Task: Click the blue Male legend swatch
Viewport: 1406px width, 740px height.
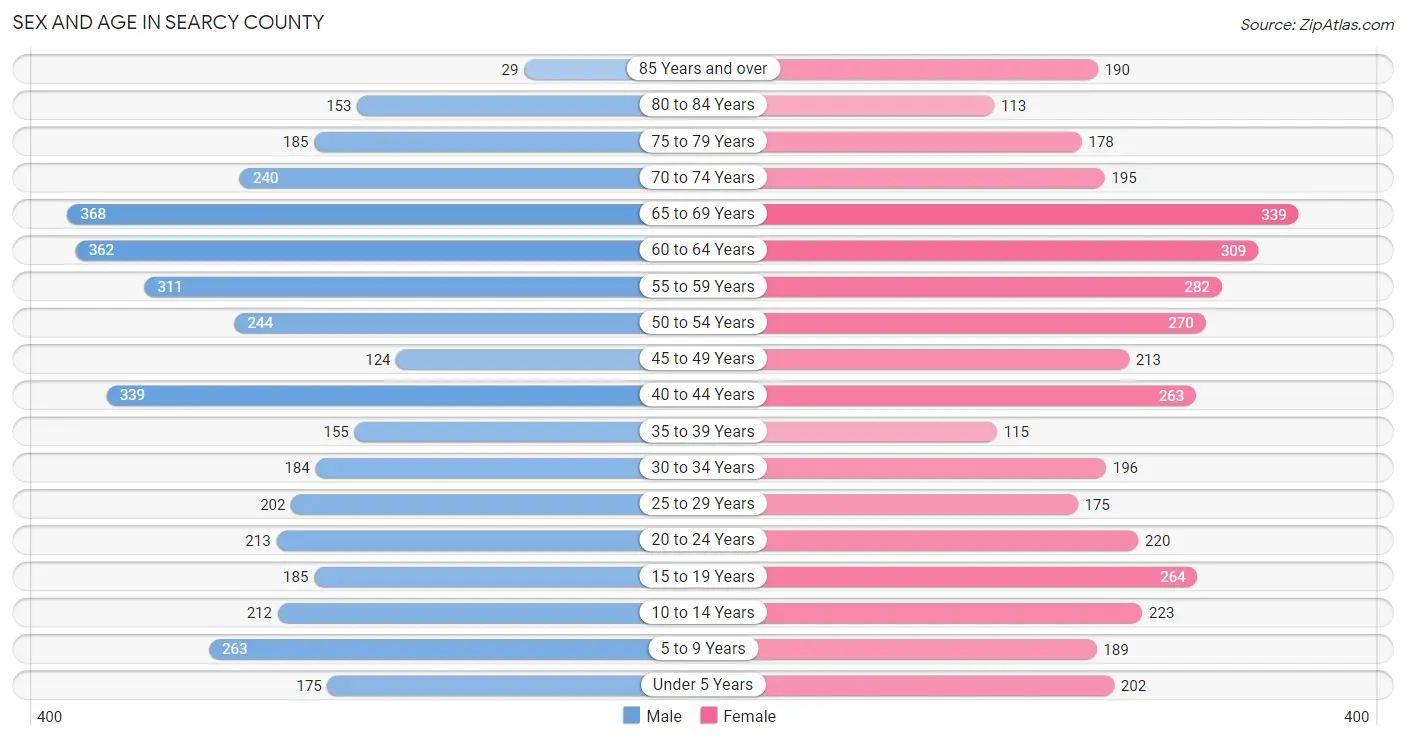Action: 631,716
